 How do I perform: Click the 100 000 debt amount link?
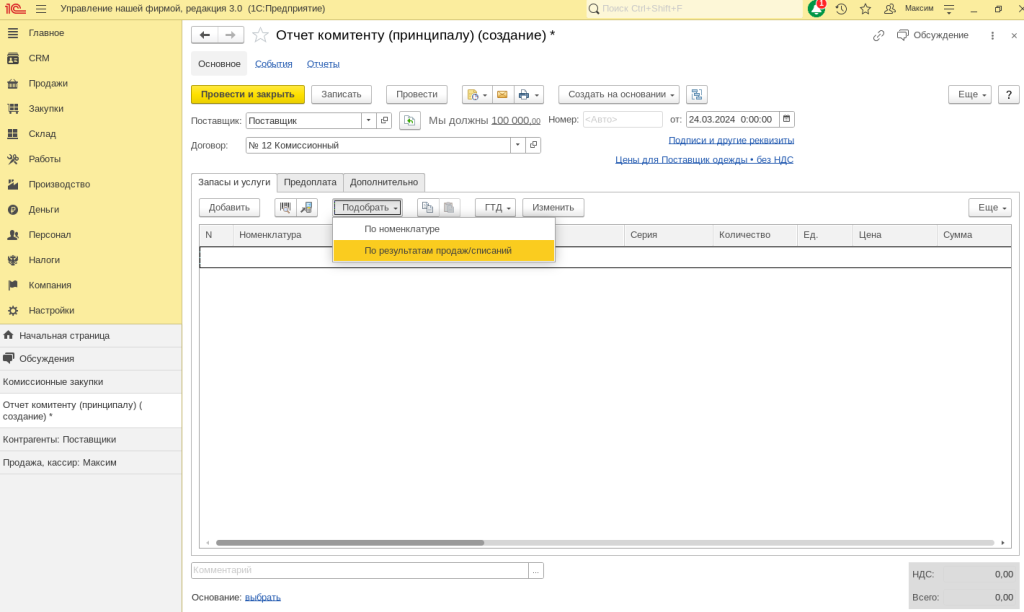(x=516, y=120)
